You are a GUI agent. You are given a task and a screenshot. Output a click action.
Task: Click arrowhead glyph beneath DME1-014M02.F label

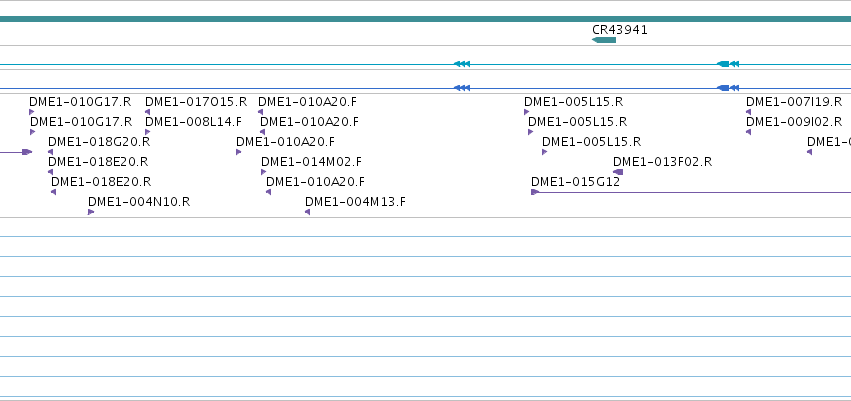(x=263, y=172)
